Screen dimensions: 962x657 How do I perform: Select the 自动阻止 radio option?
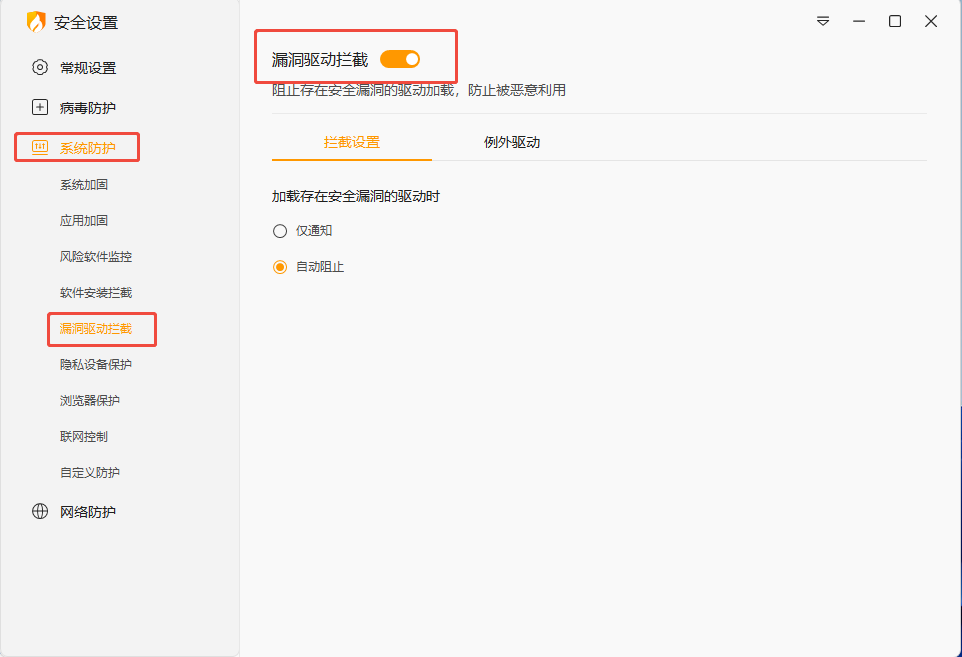(x=280, y=267)
